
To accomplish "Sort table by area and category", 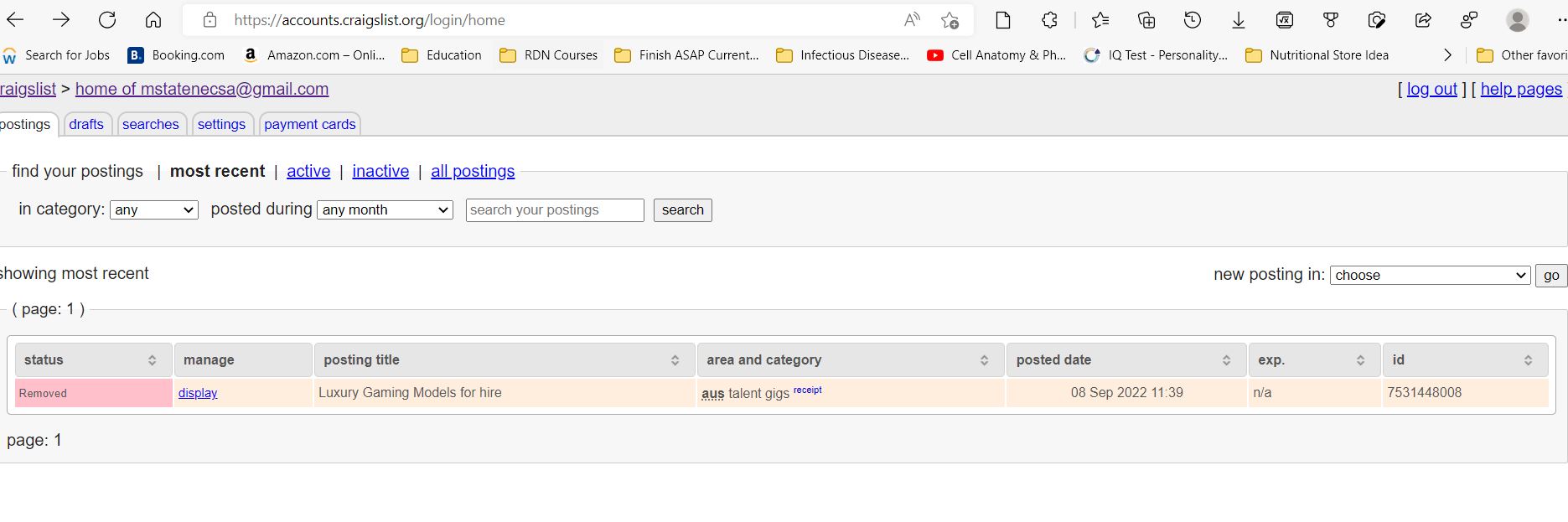I will (851, 360).
